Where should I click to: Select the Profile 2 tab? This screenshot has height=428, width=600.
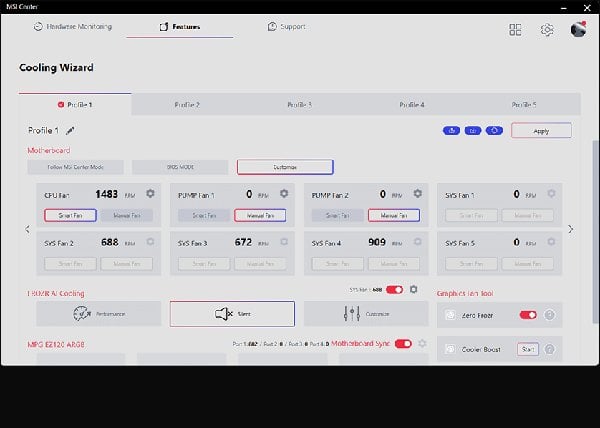pos(187,104)
